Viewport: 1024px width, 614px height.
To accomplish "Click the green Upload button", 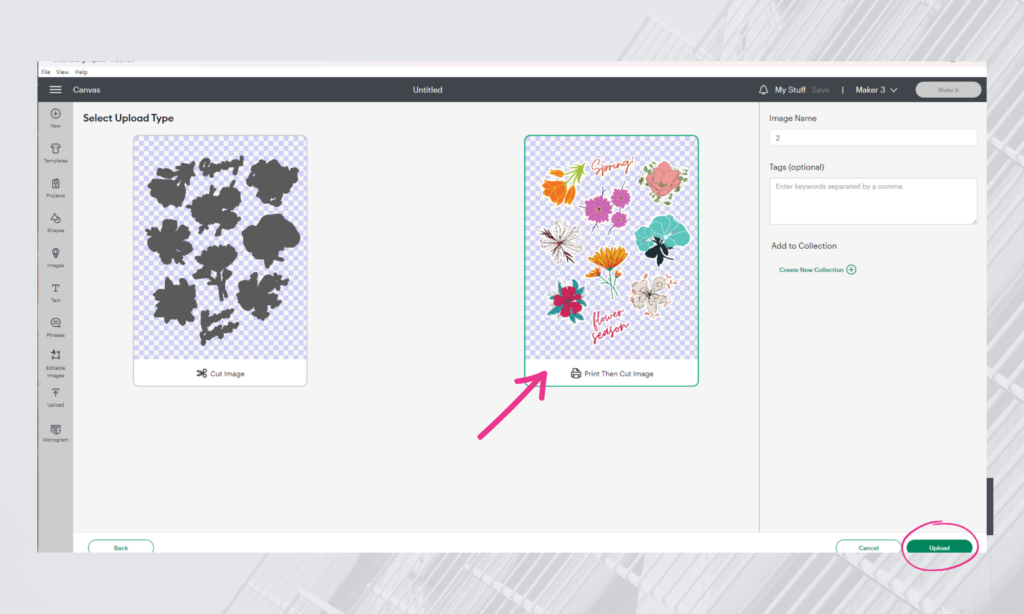I will click(939, 547).
